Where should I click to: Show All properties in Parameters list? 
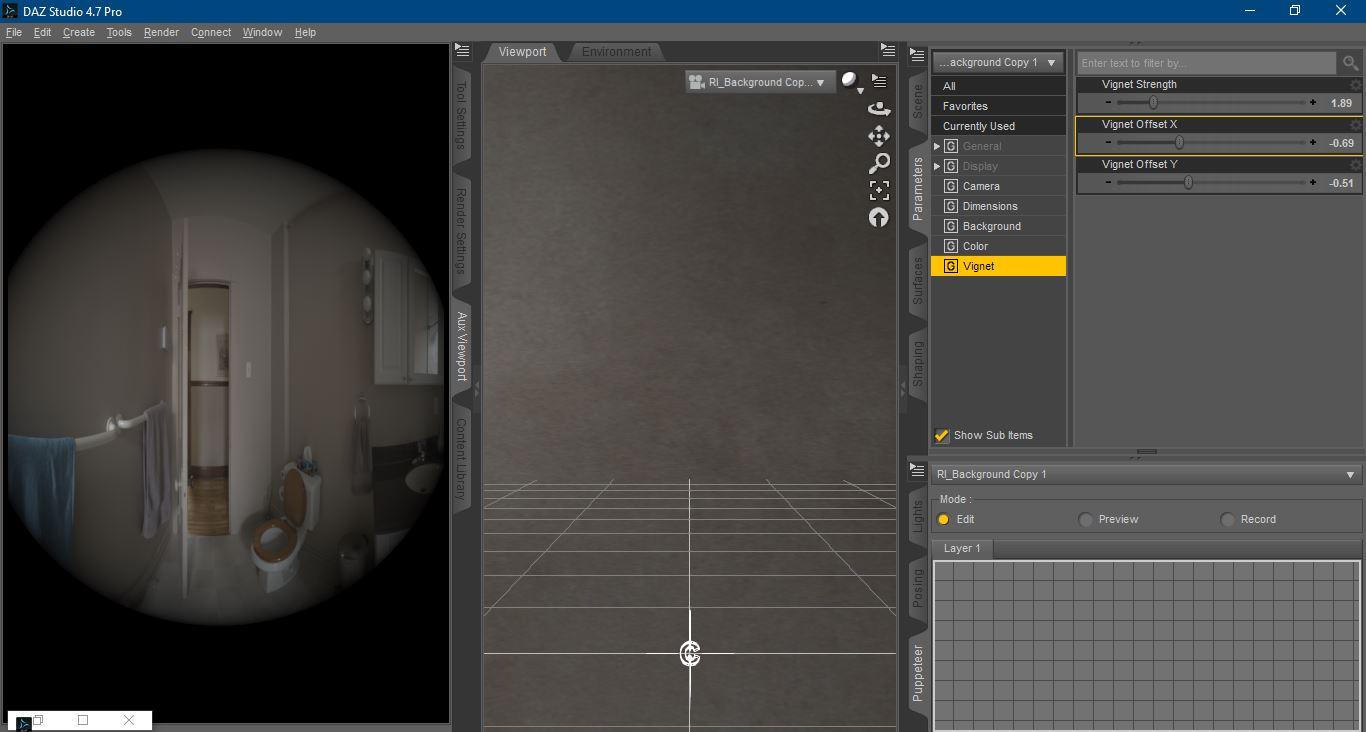tap(998, 86)
